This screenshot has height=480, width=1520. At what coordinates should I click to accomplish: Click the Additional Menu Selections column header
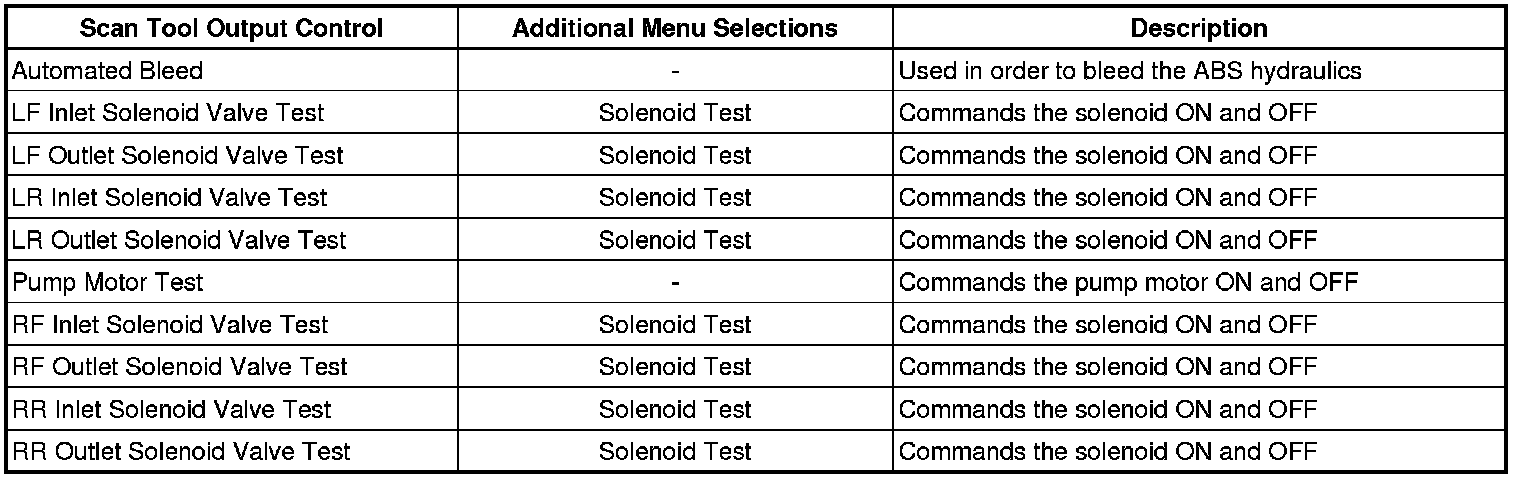pos(675,28)
